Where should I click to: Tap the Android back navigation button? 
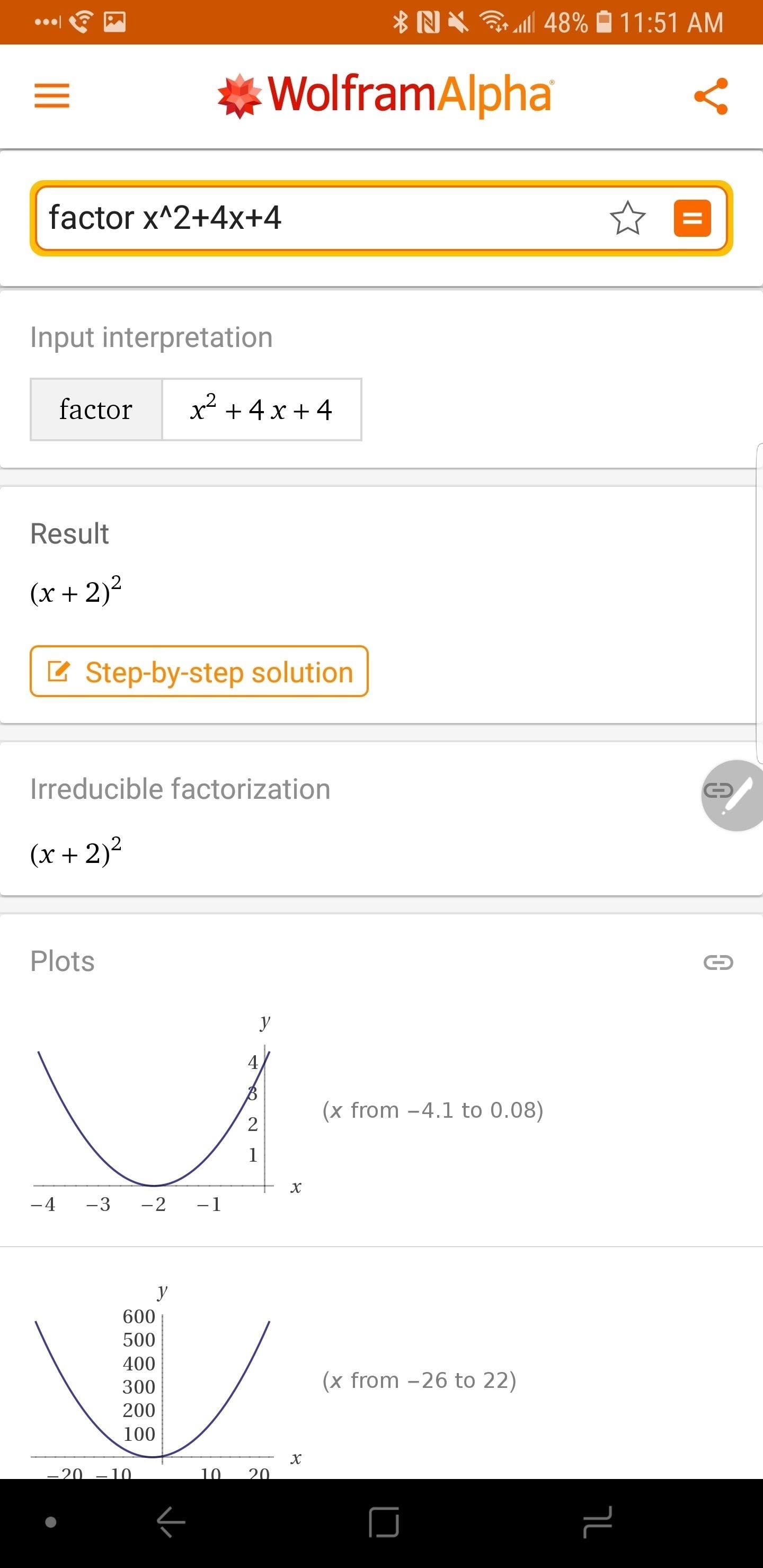coord(171,1522)
